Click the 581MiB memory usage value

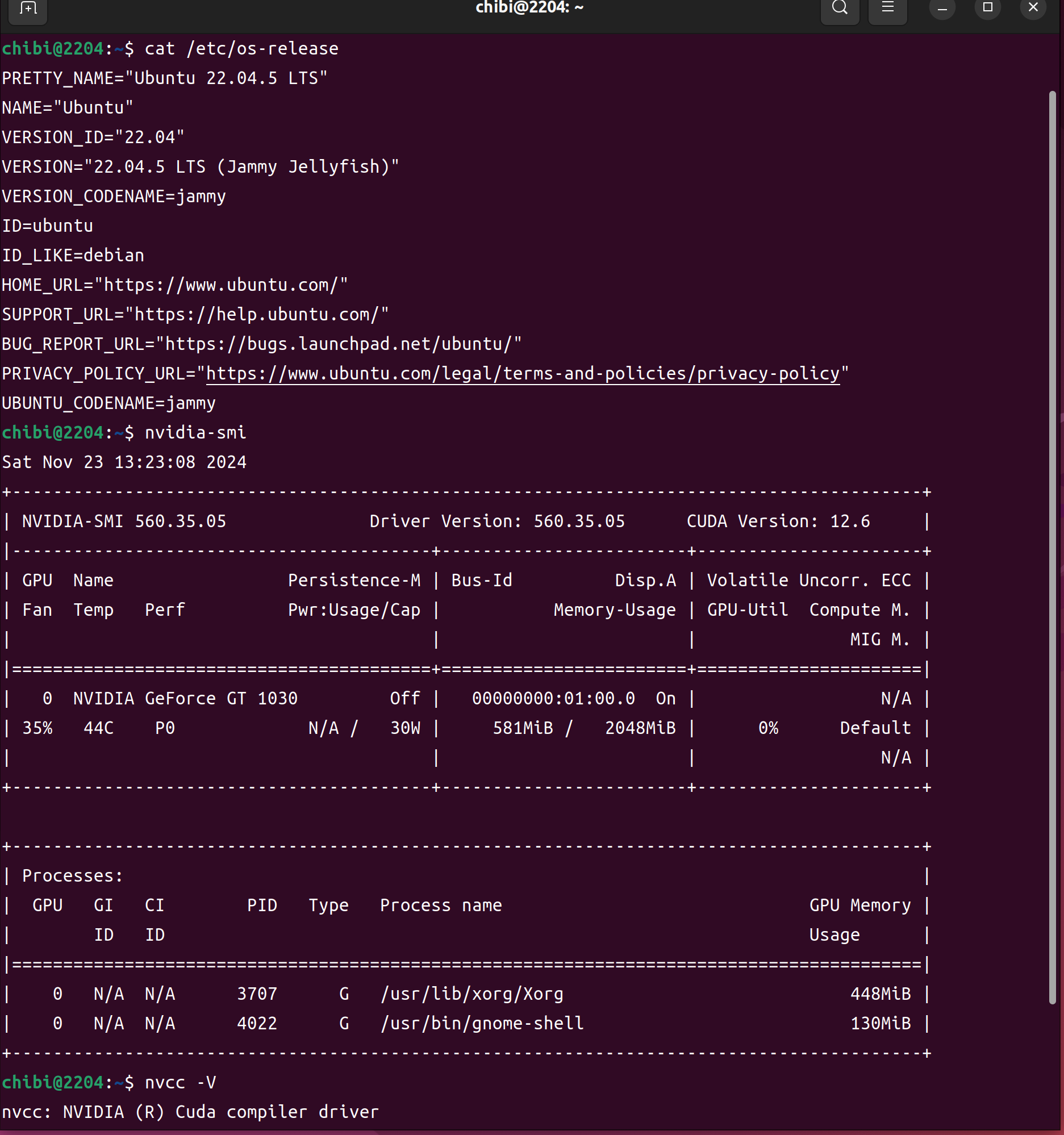click(x=522, y=728)
